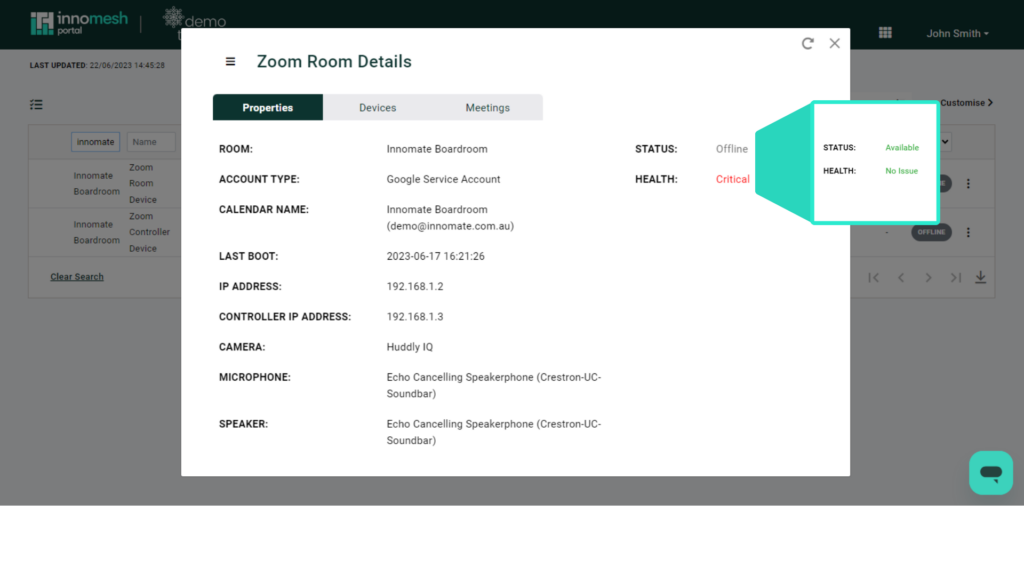This screenshot has height=576, width=1024.
Task: Open the hamburger menu in the dialog header
Action: [230, 60]
